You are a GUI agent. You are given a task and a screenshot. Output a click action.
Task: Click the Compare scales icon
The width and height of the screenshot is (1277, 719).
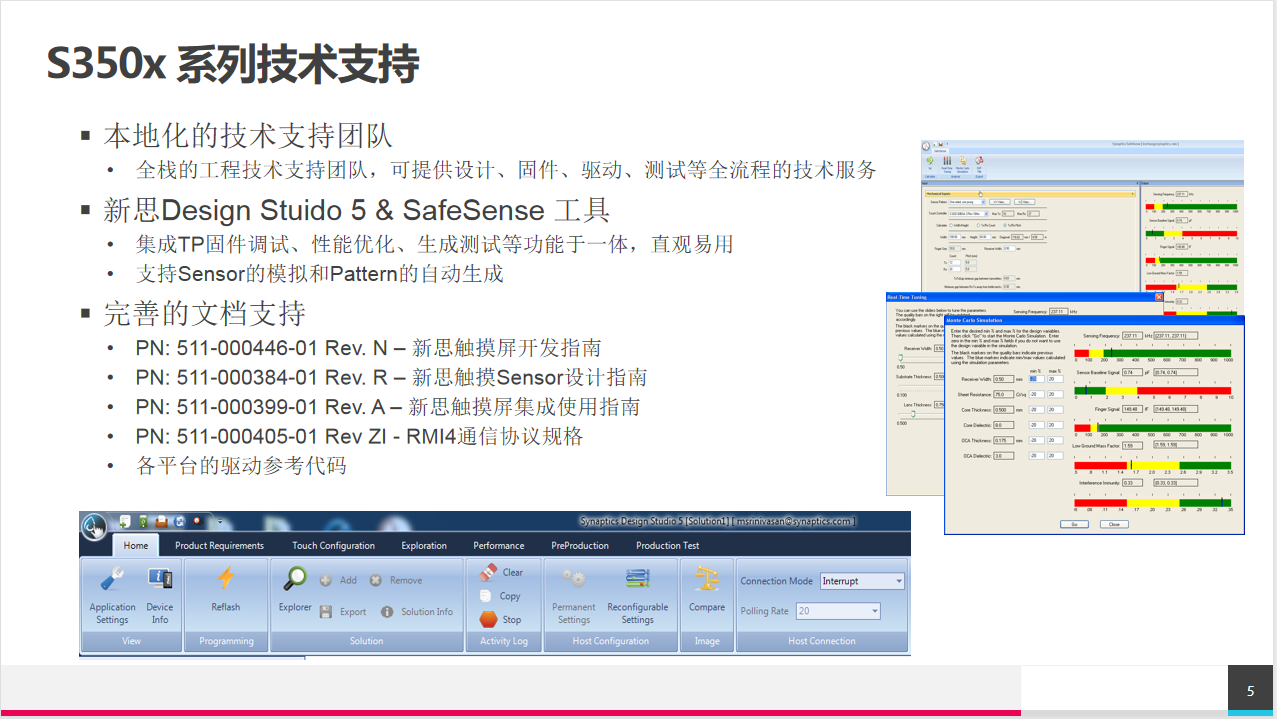707,578
